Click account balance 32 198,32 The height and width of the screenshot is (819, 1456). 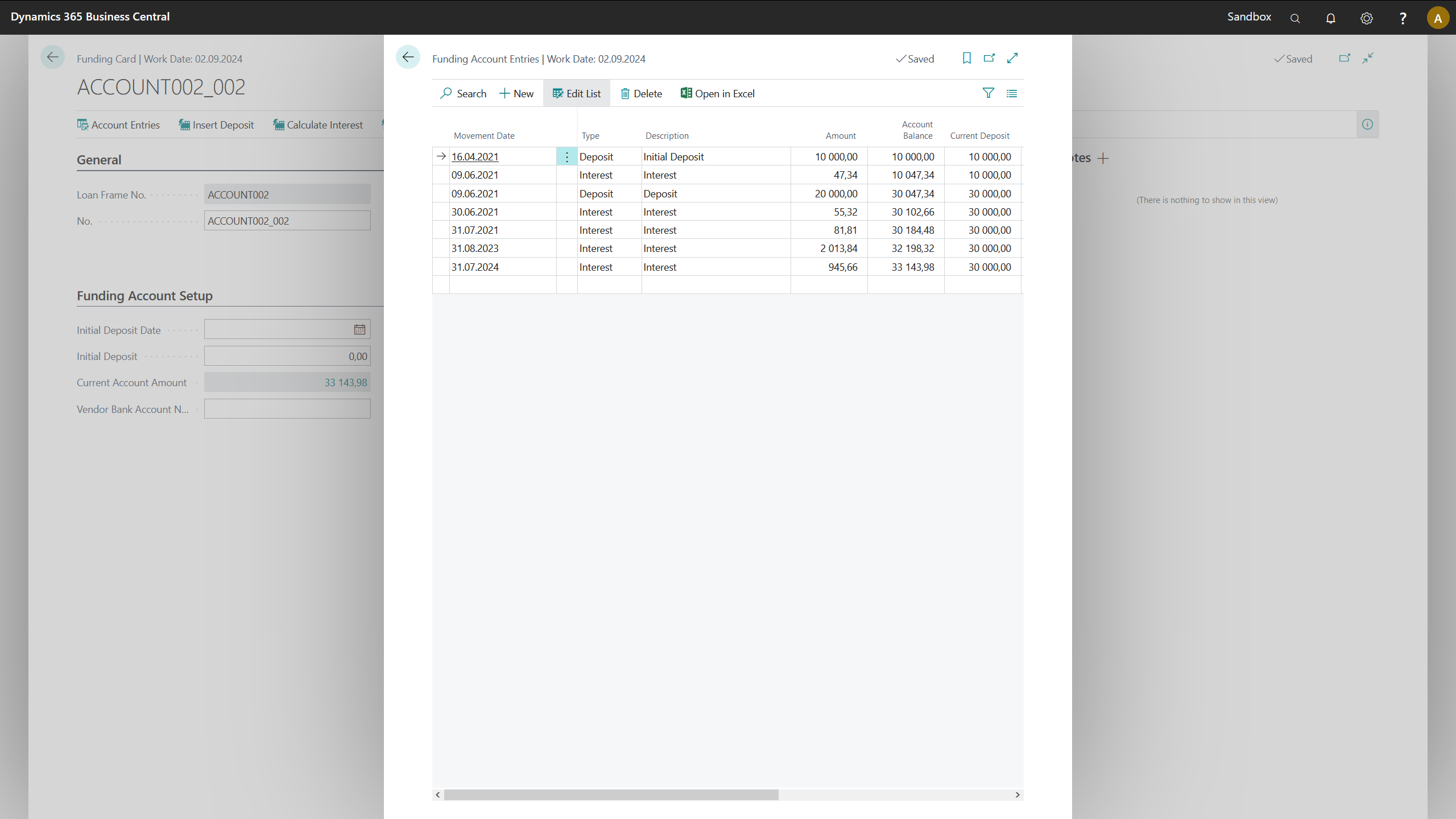(906, 248)
